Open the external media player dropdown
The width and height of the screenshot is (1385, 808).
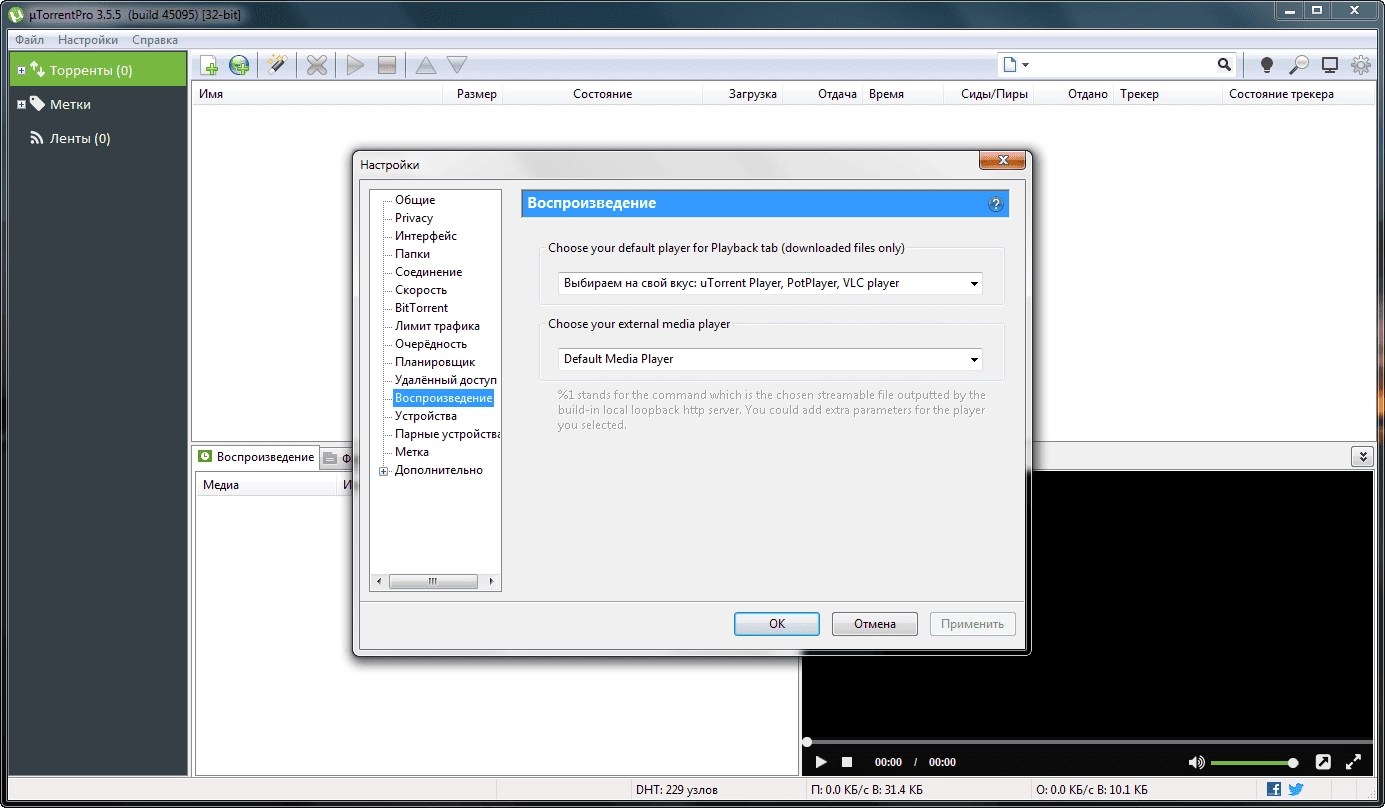click(770, 359)
